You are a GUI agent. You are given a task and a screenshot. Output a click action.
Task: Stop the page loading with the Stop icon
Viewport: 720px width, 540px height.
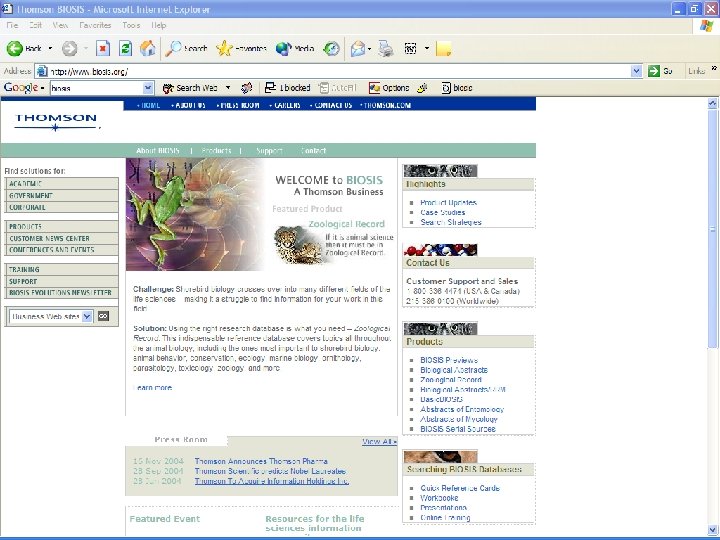[x=103, y=48]
